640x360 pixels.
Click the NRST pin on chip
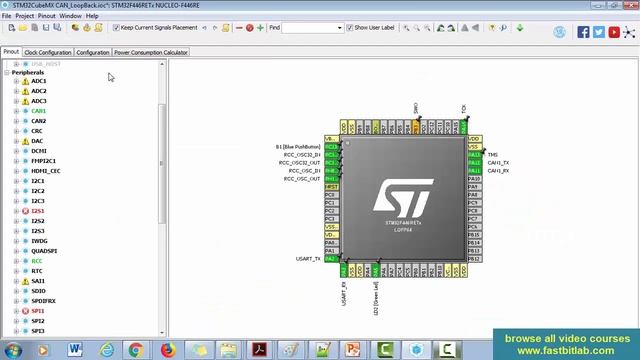(x=331, y=187)
